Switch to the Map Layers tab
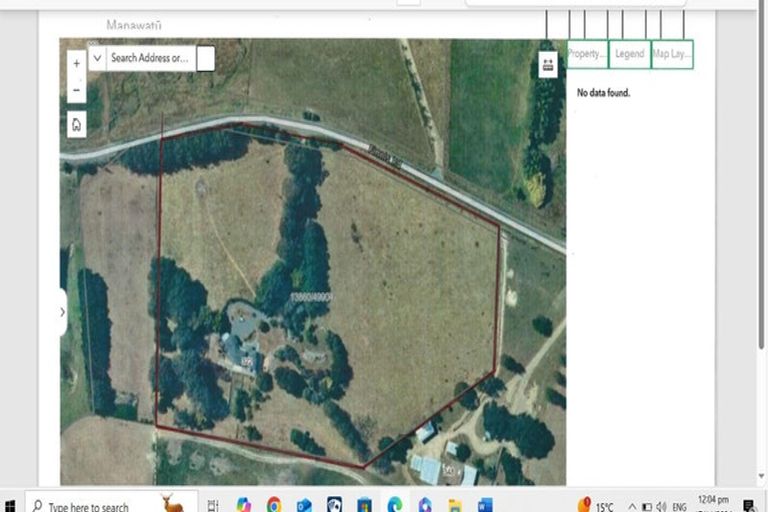Screen dimensions: 768x512 point(671,54)
